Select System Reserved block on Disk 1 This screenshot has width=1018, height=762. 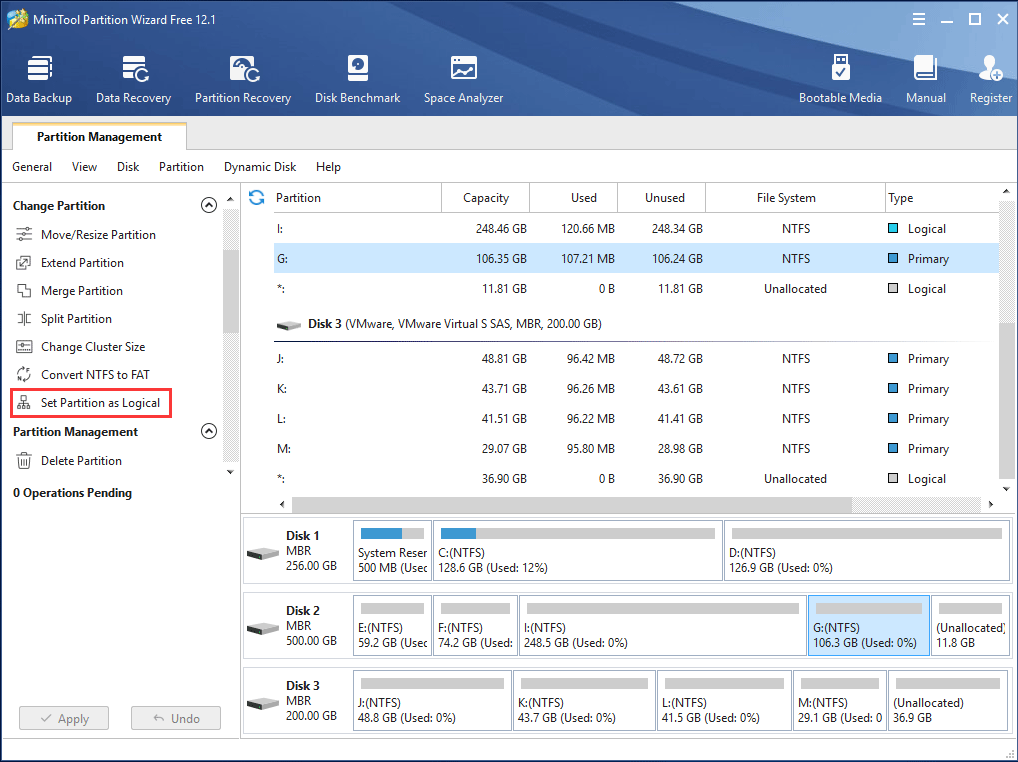(x=393, y=550)
